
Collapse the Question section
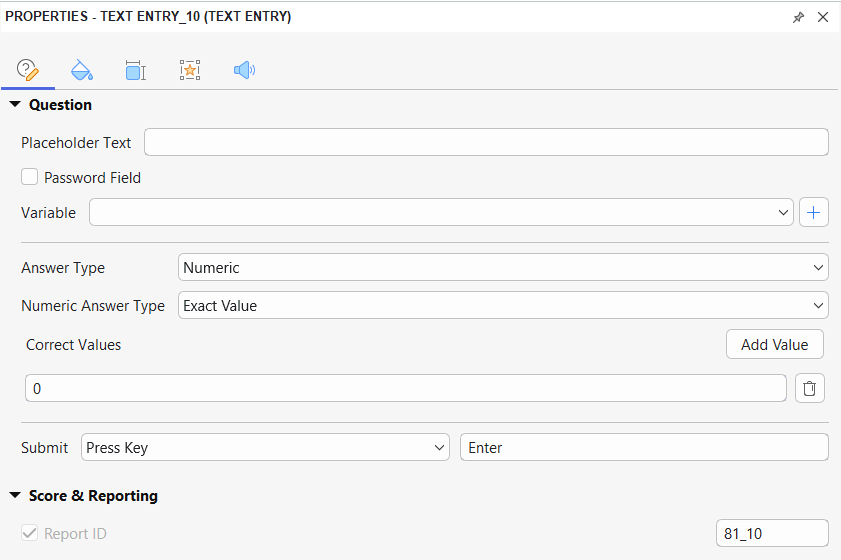click(x=15, y=105)
